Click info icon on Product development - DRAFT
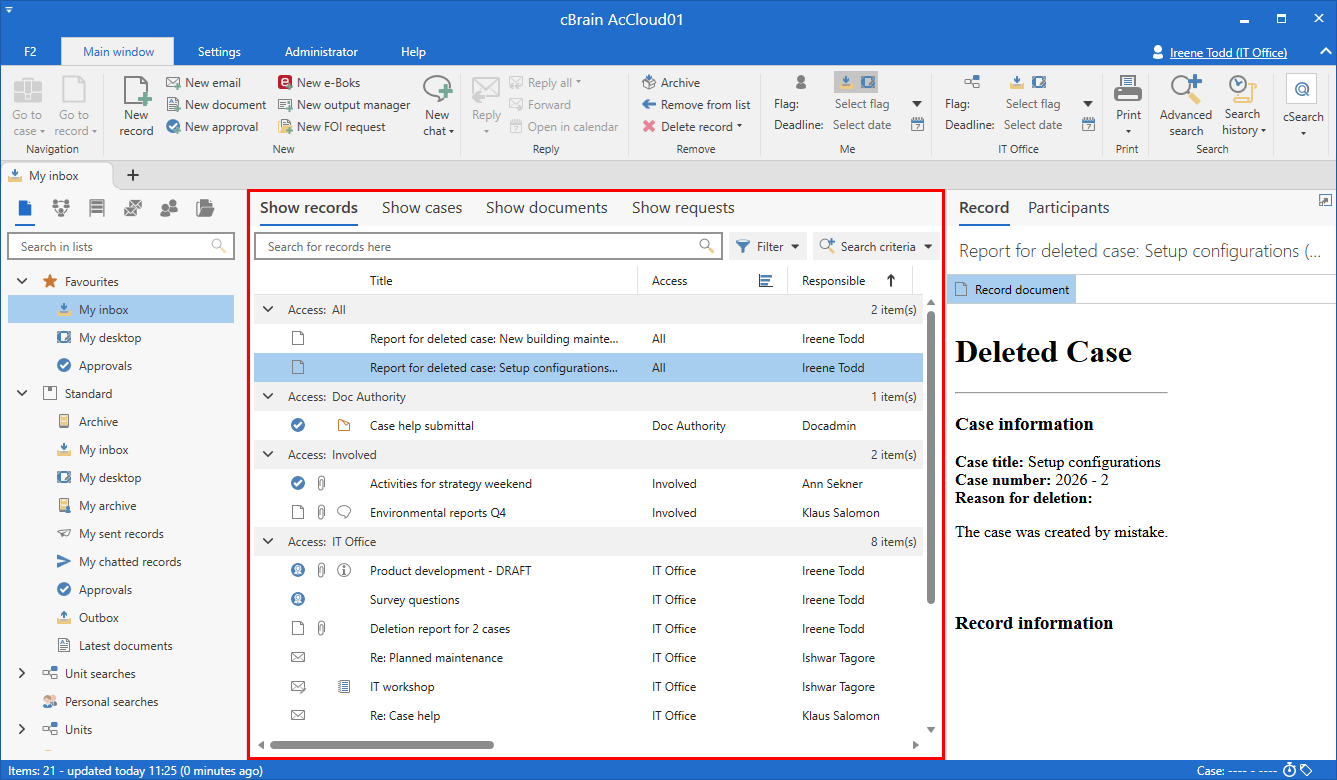The image size is (1337, 780). (x=344, y=570)
